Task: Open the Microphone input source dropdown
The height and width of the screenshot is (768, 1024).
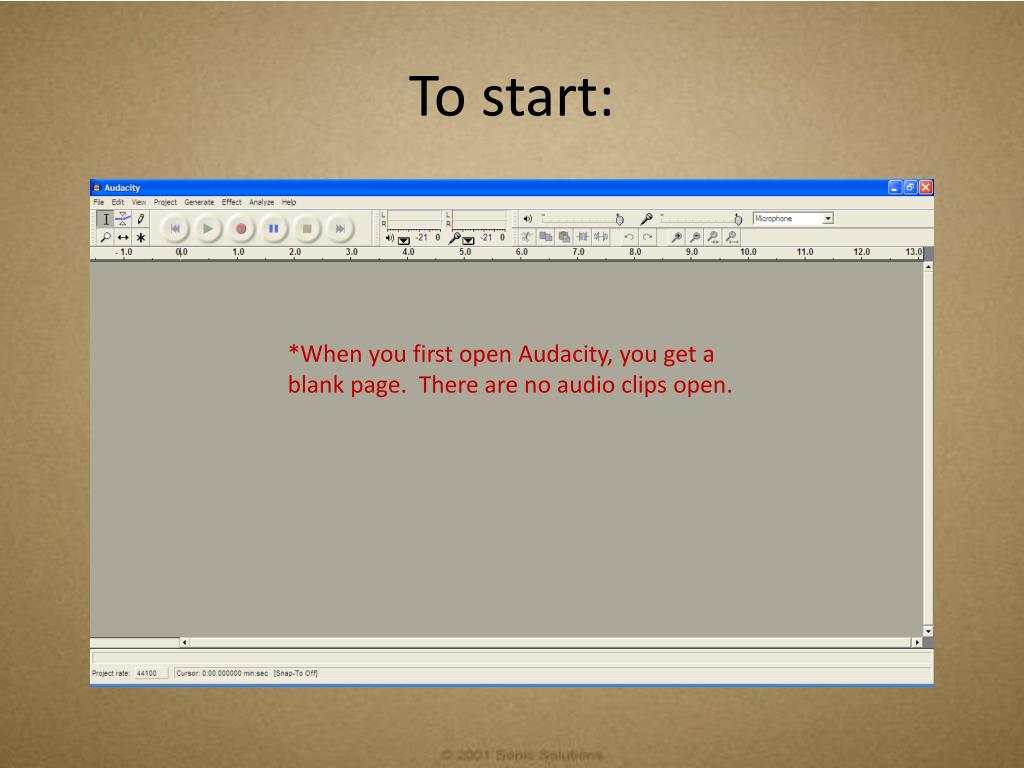Action: pos(793,219)
